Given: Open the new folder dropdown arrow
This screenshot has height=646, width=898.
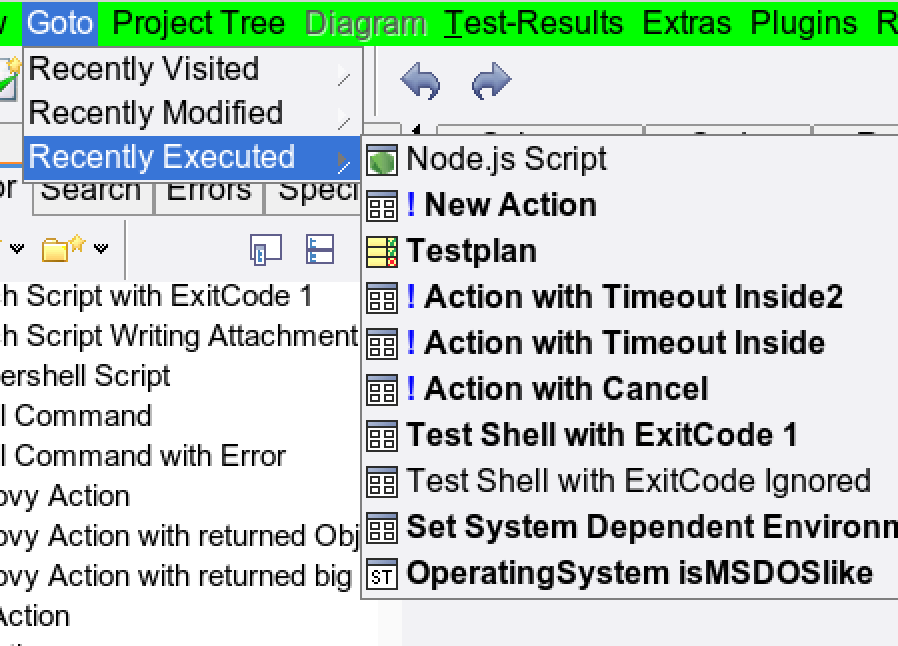Looking at the screenshot, I should [x=101, y=249].
